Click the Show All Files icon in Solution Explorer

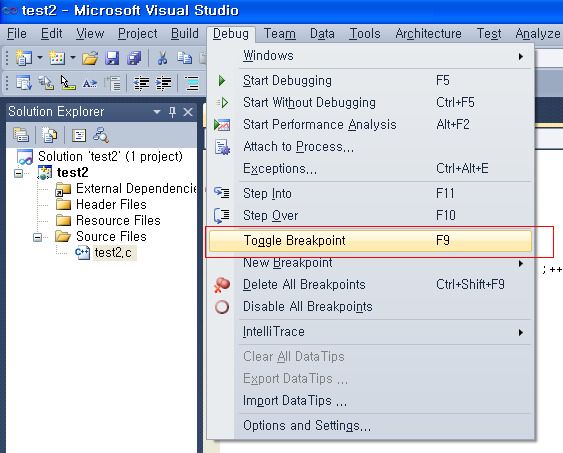coord(49,135)
